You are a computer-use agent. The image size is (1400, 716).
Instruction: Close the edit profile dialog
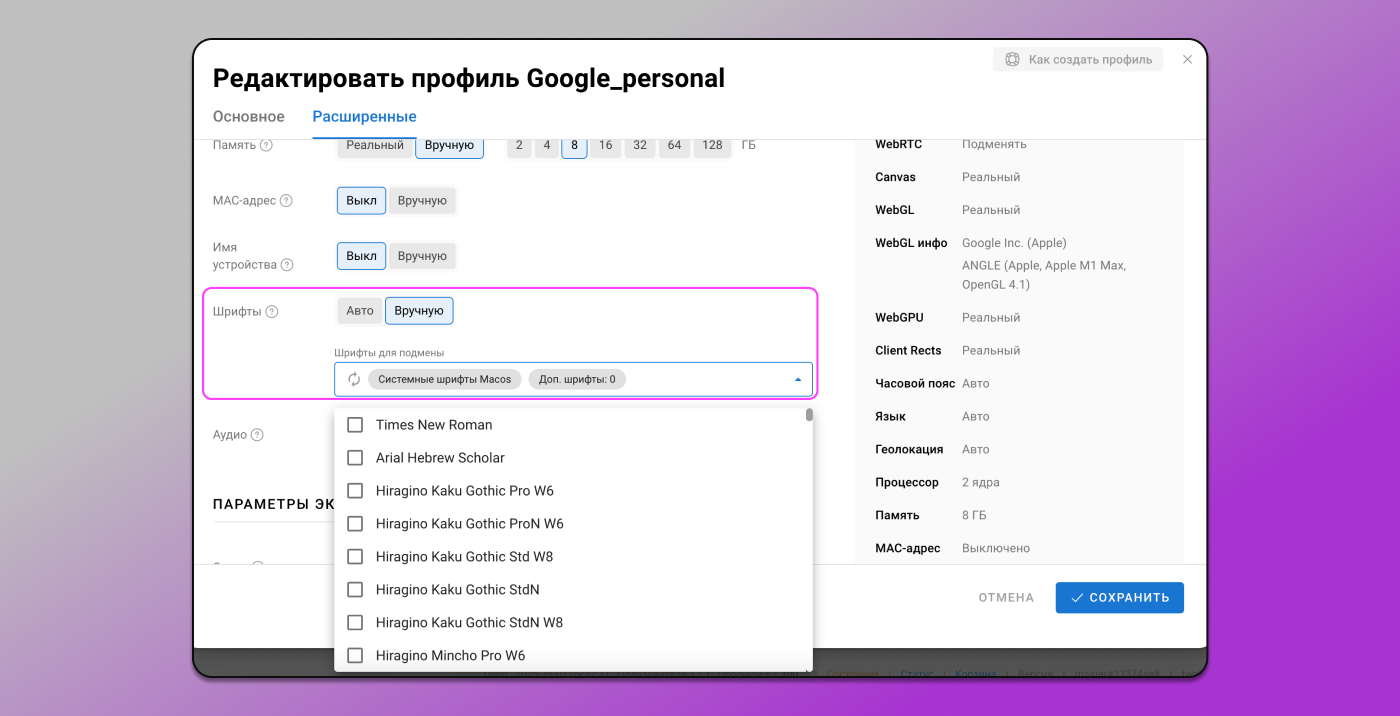coord(1187,60)
